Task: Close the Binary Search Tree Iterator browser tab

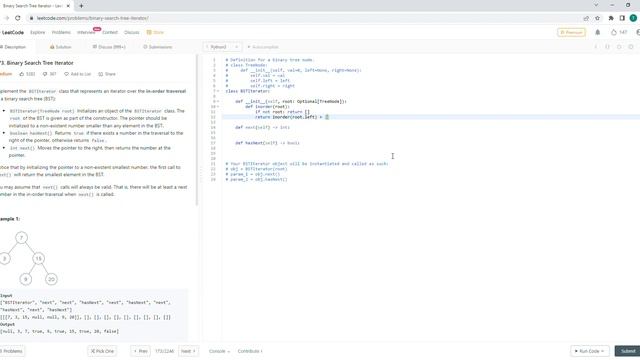Action: [x=68, y=6]
